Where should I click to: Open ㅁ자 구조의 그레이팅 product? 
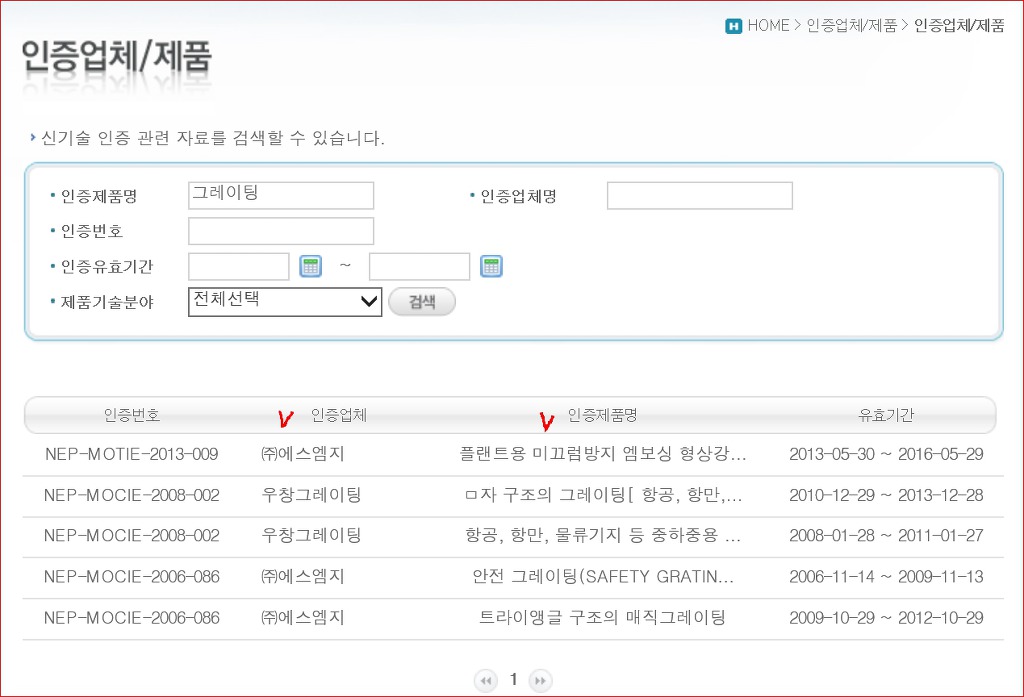tap(603, 495)
